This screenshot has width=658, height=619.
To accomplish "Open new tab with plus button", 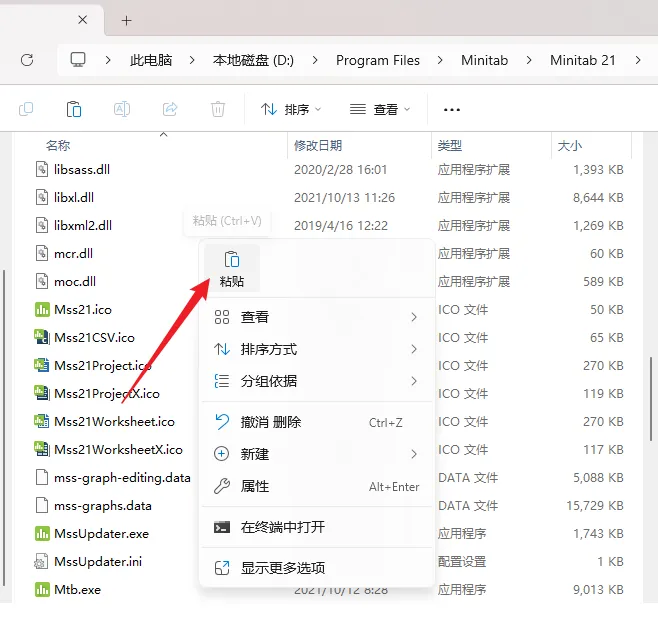I will coord(126,20).
